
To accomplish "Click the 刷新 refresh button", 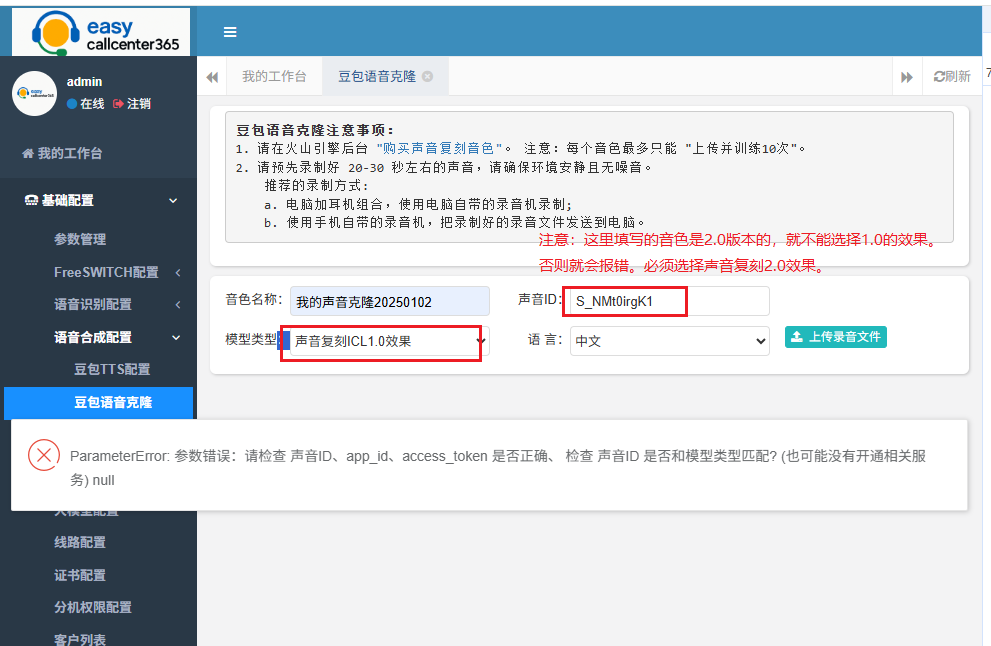I will [952, 76].
